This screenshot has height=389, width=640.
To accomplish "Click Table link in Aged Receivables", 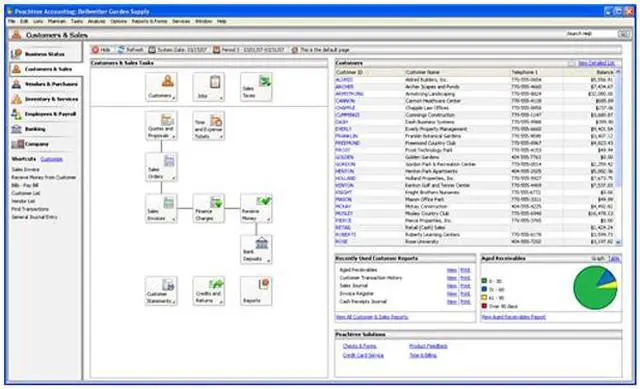I will (x=614, y=259).
